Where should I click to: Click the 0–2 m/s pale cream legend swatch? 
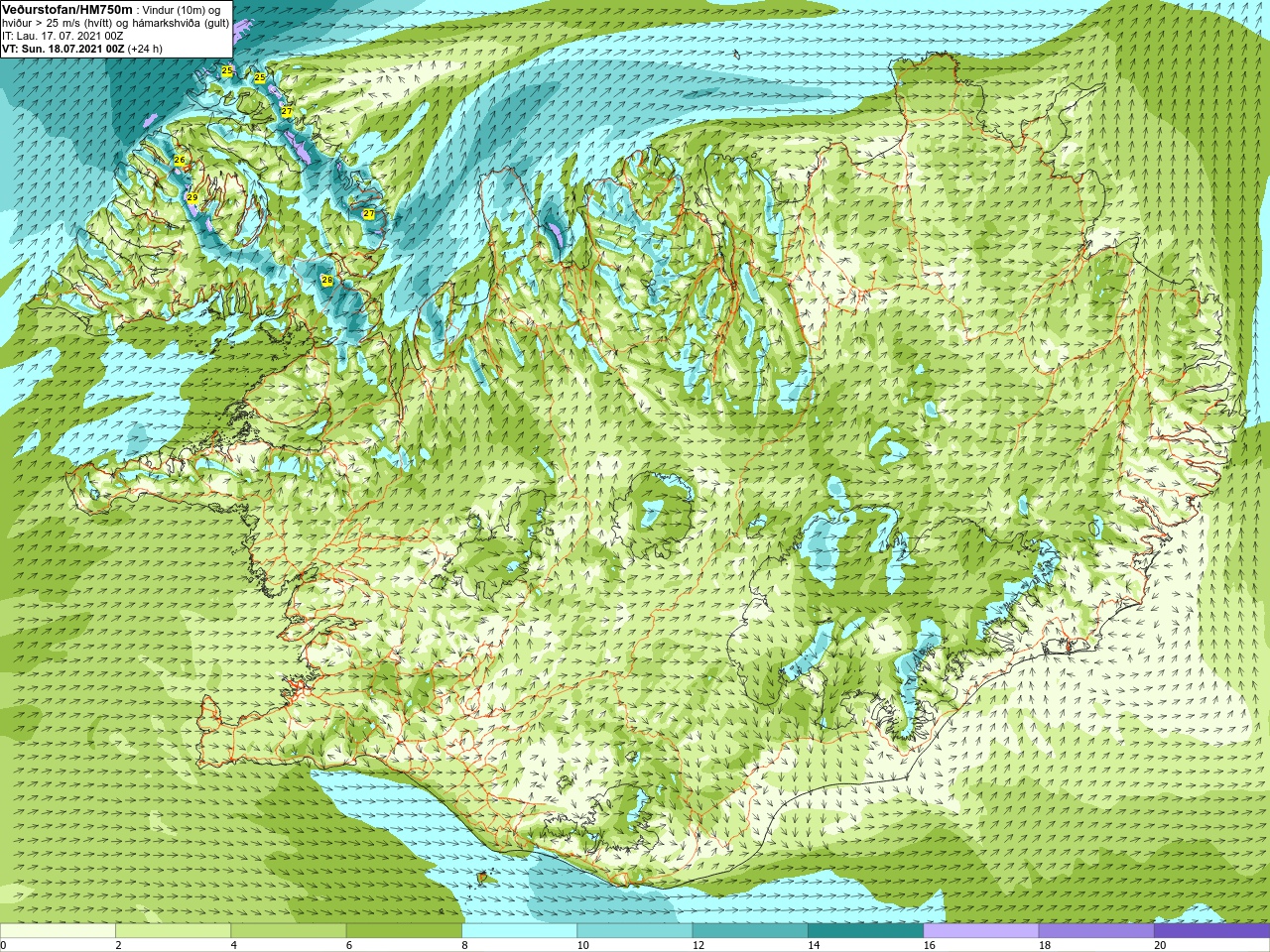point(58,930)
